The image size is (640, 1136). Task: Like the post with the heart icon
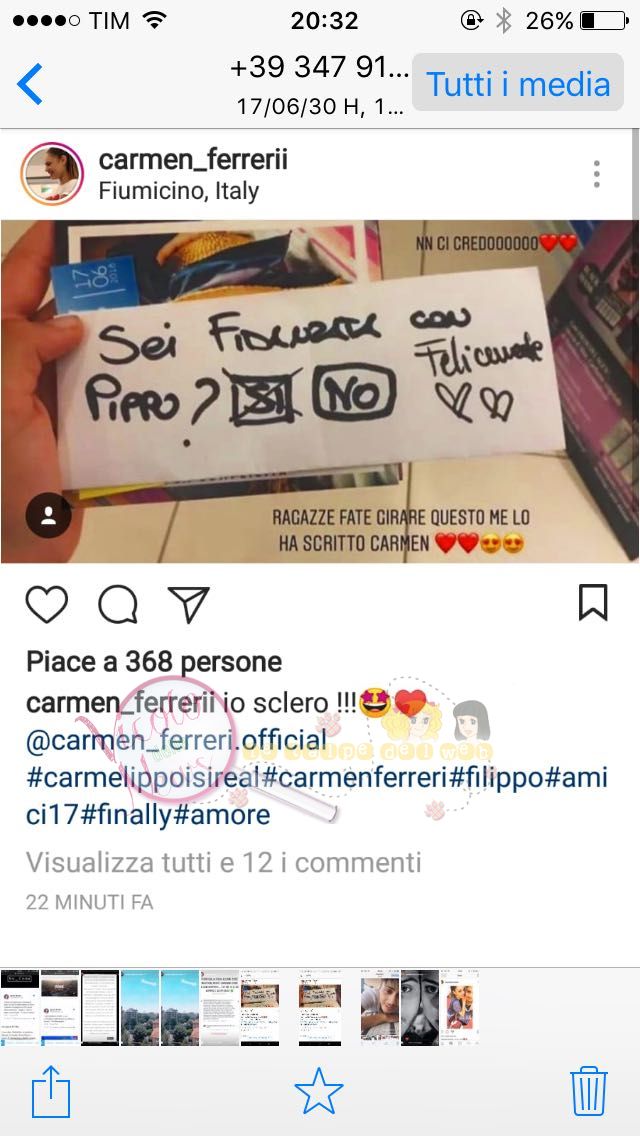[x=47, y=604]
